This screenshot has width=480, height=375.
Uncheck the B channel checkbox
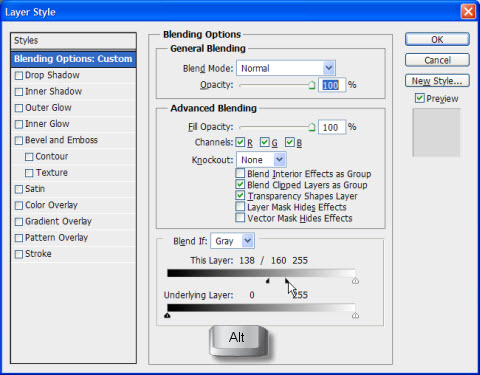(x=289, y=142)
